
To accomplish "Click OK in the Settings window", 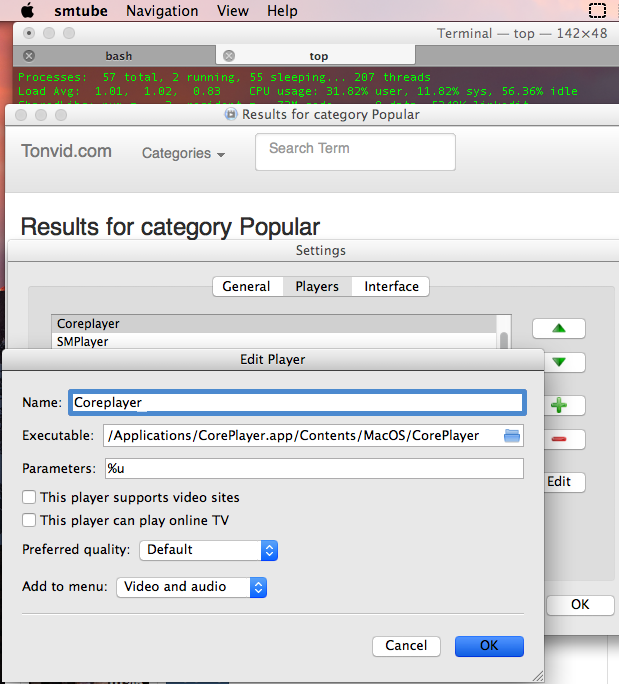I will pyautogui.click(x=580, y=605).
